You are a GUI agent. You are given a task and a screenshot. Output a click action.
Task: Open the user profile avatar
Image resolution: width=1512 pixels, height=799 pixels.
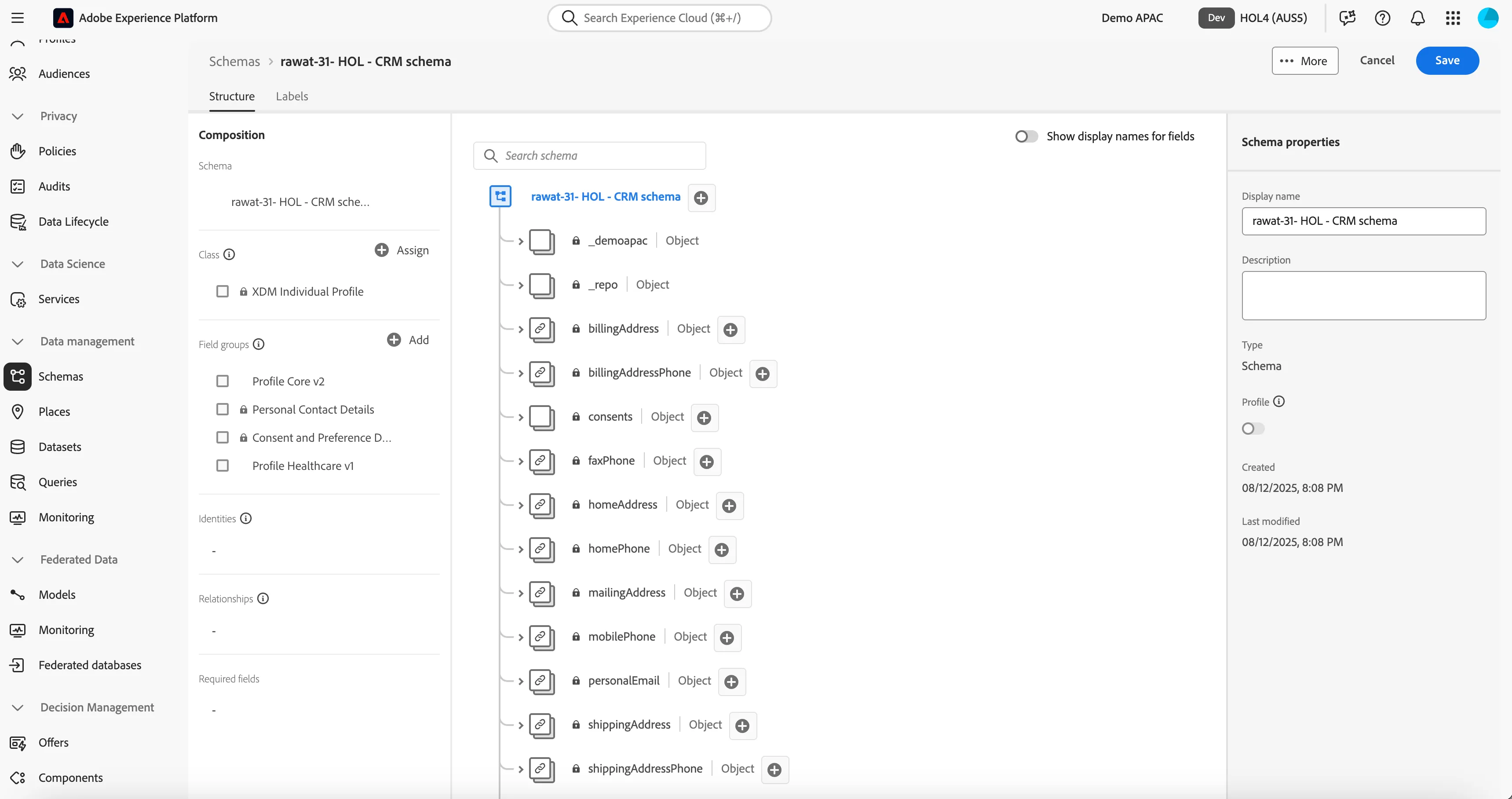(1488, 18)
